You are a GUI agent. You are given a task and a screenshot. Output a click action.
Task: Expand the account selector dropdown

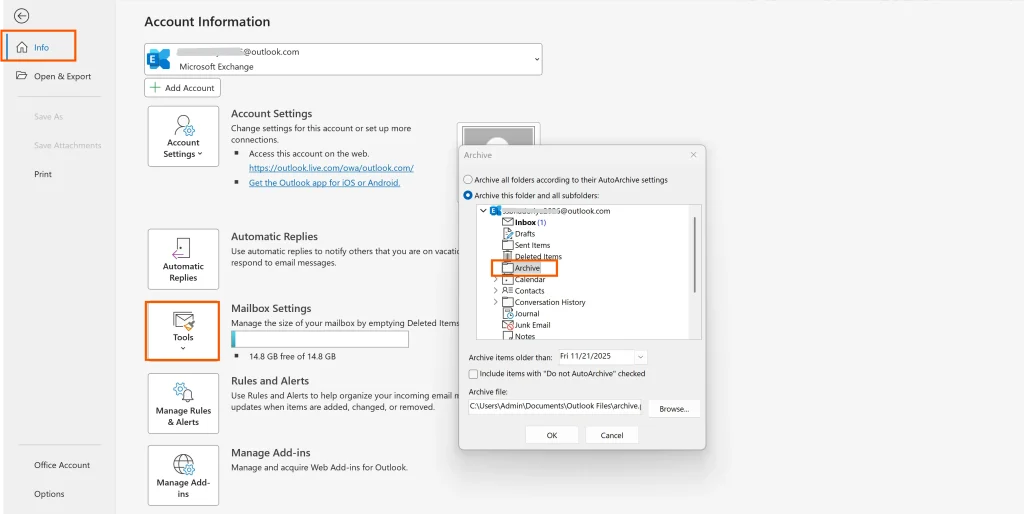[537, 59]
